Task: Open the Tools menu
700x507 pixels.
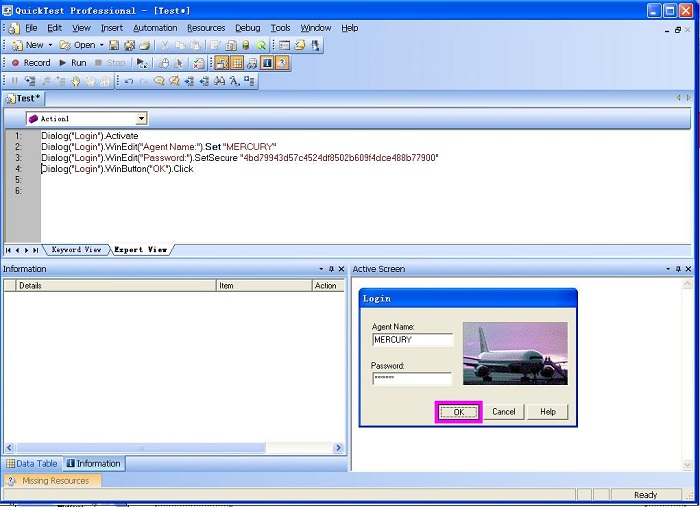Action: (280, 28)
